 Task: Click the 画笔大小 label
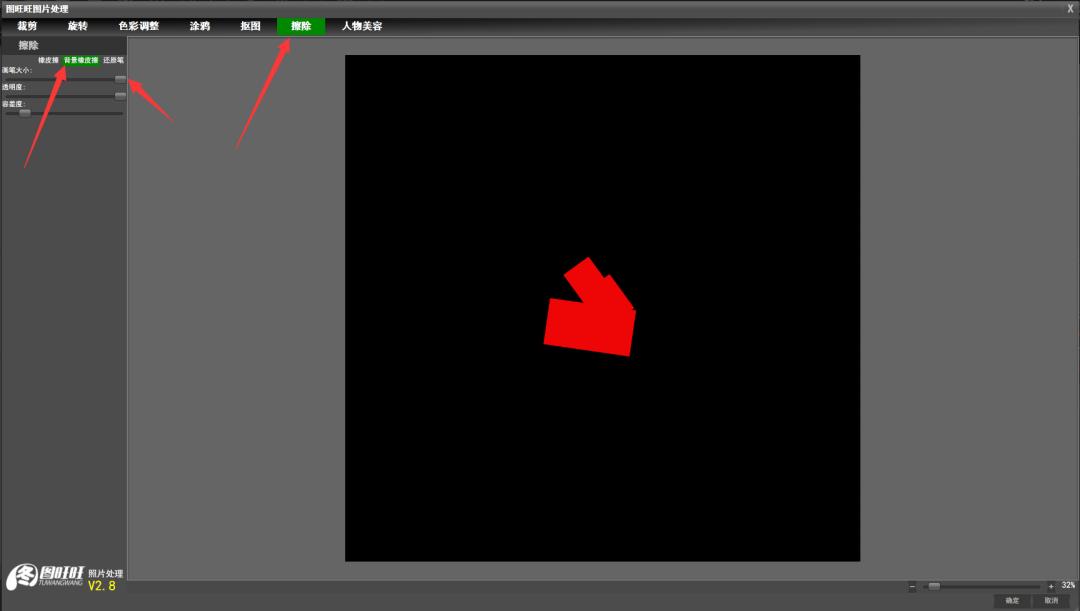tap(17, 70)
